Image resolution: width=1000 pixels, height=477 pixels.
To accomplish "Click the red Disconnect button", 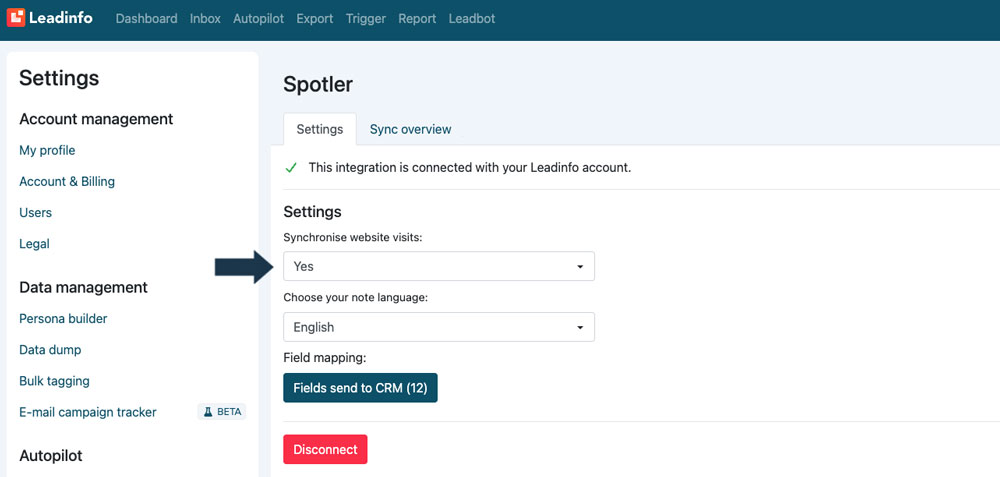I will 325,449.
